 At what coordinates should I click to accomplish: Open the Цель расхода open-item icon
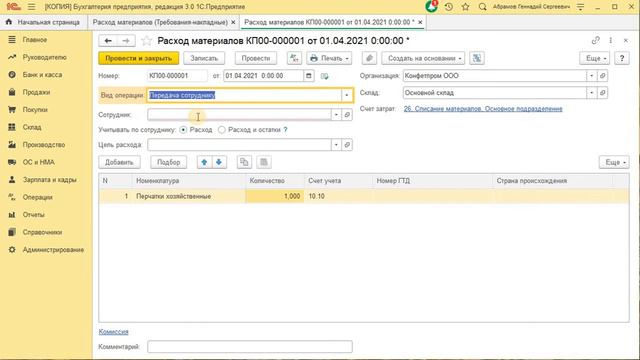[347, 144]
